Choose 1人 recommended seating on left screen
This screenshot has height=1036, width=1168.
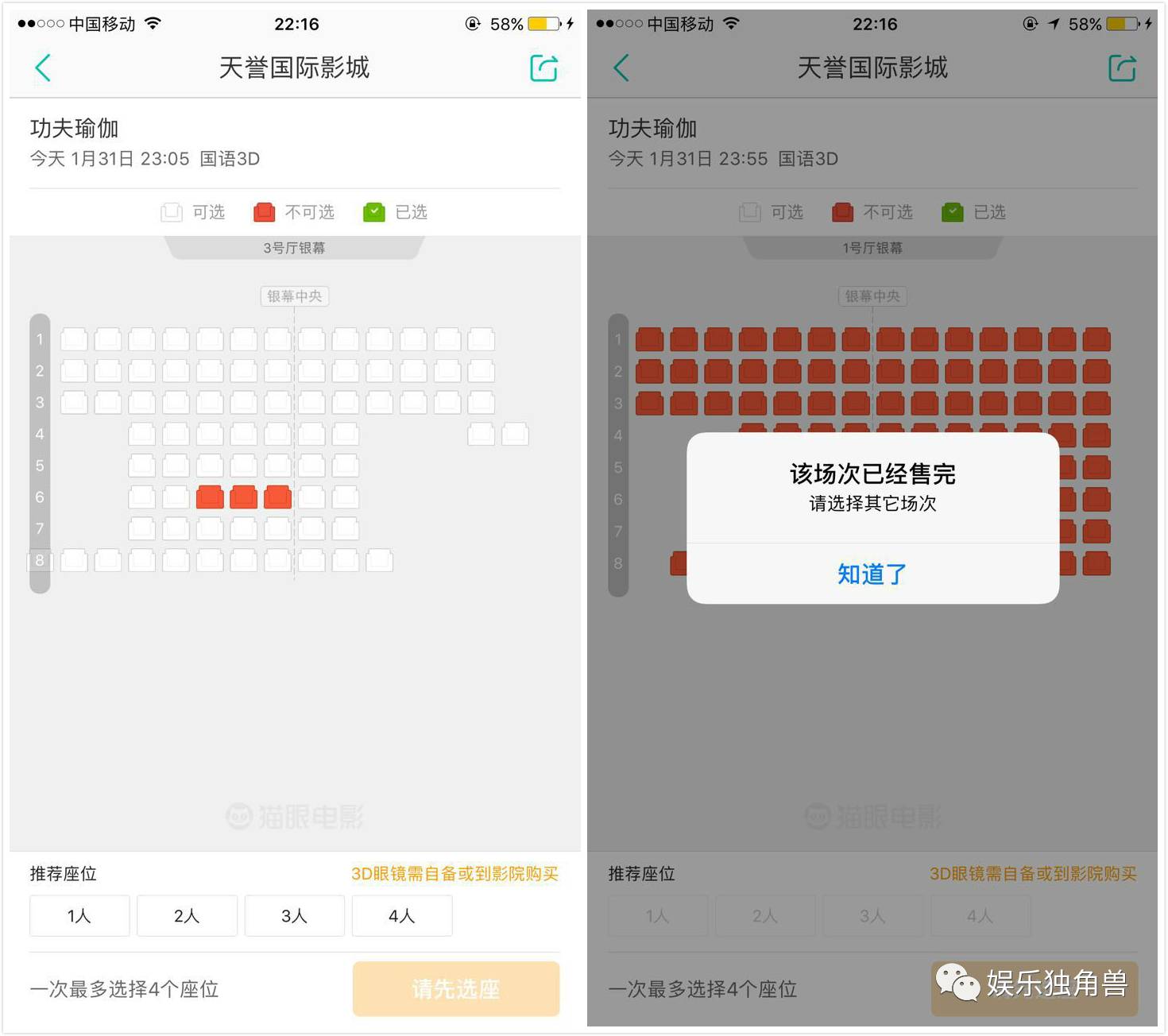[x=79, y=916]
